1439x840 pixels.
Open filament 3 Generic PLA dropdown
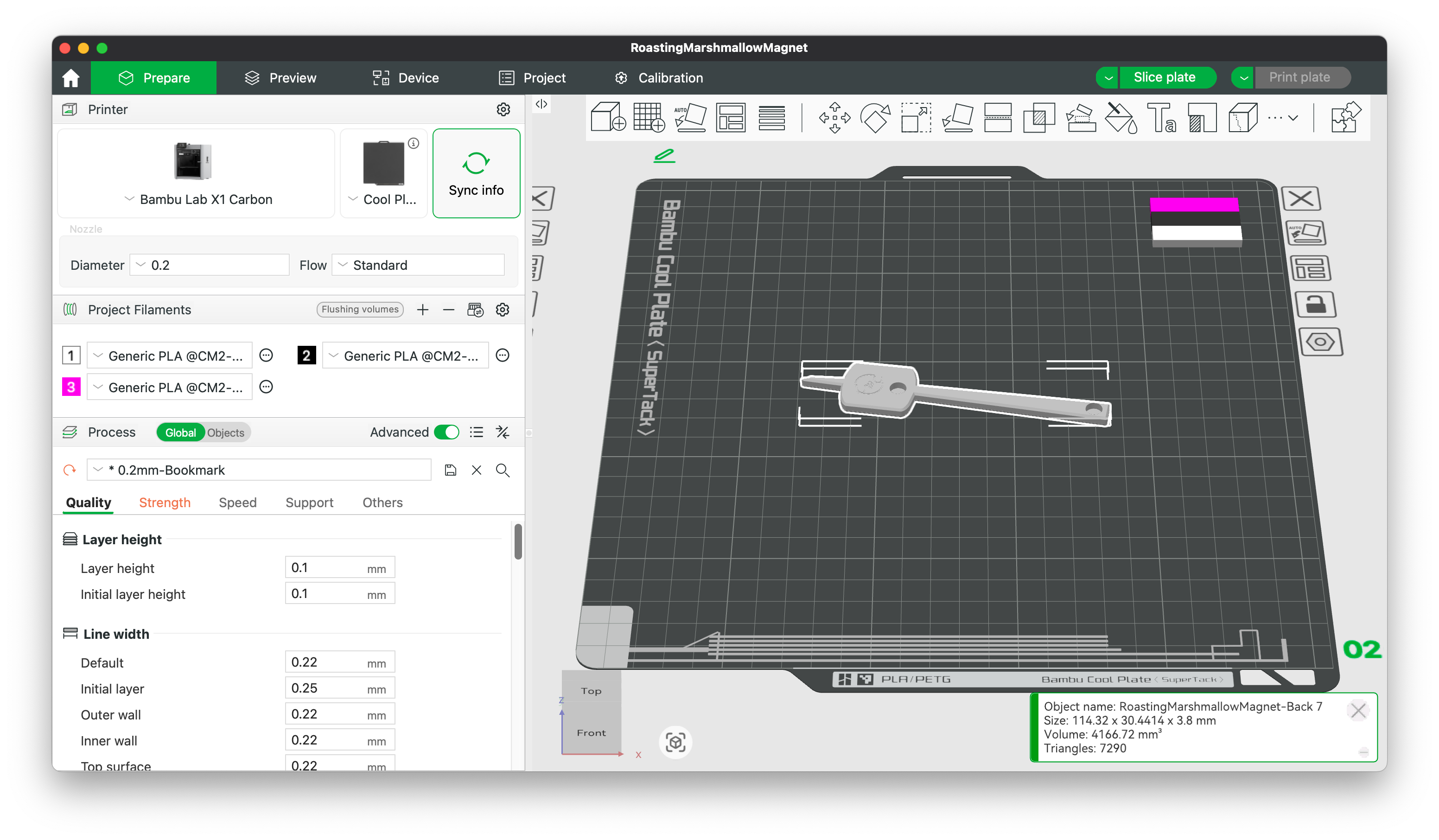pyautogui.click(x=170, y=387)
